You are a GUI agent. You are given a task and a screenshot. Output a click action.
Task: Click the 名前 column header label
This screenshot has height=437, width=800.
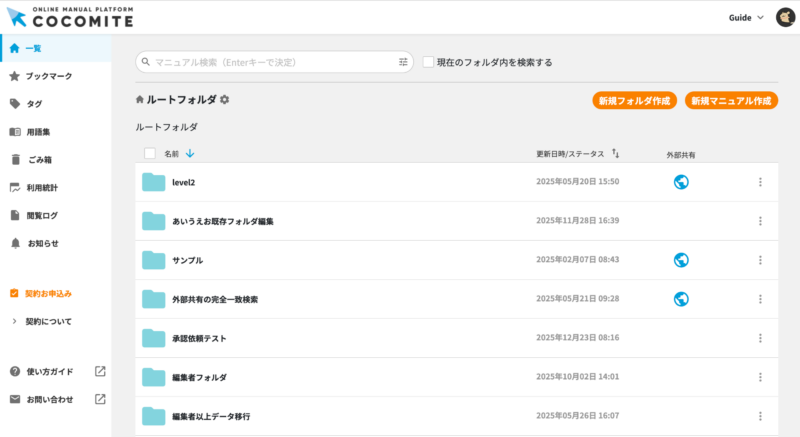tap(171, 153)
